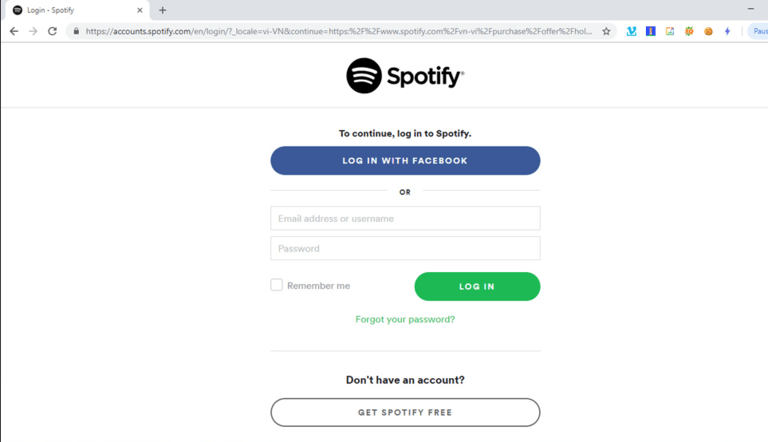Reload the current page
Screen dimensions: 768x442
pyautogui.click(x=52, y=31)
